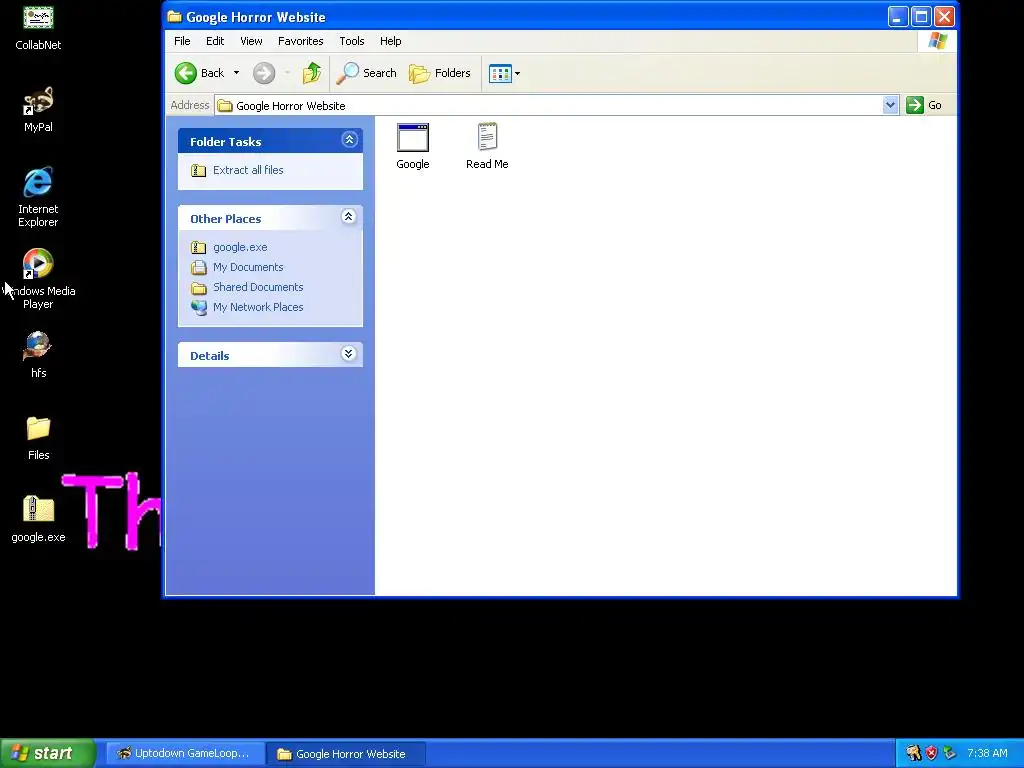This screenshot has width=1024, height=768.
Task: Click Extract all files link
Action: (x=248, y=170)
